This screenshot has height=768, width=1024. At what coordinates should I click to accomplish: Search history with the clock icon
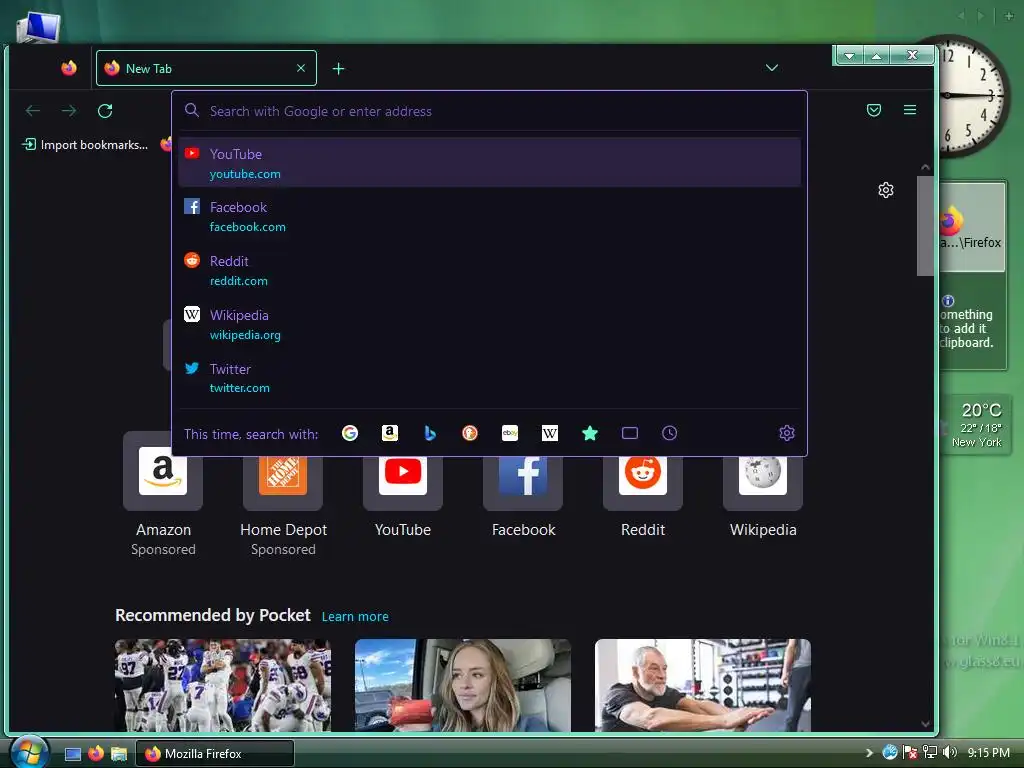[669, 433]
